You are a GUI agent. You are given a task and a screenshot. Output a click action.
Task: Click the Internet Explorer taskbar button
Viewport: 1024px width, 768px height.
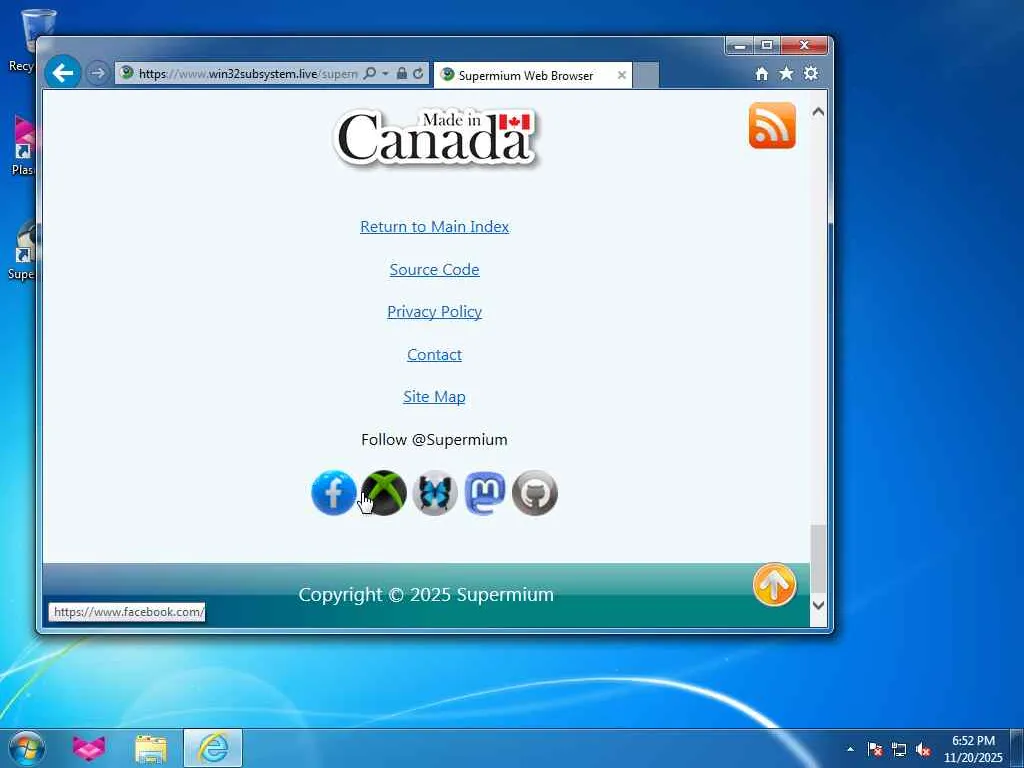coord(213,748)
